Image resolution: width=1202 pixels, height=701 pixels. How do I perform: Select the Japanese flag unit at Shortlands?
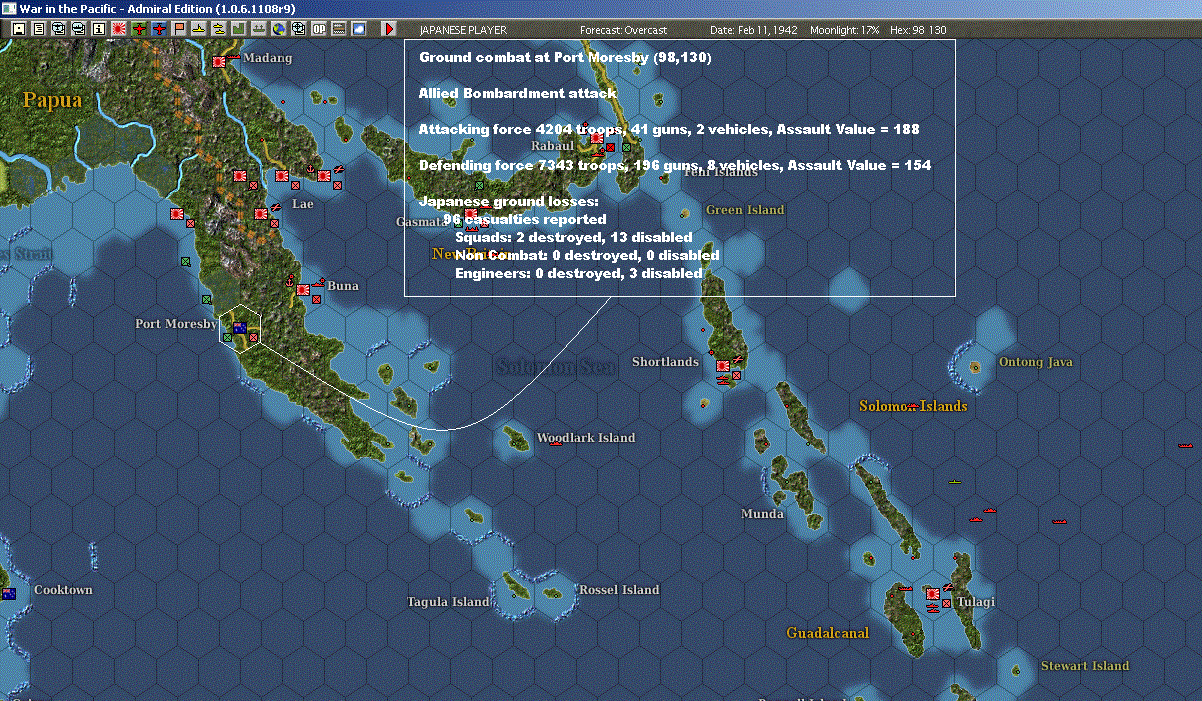[724, 367]
